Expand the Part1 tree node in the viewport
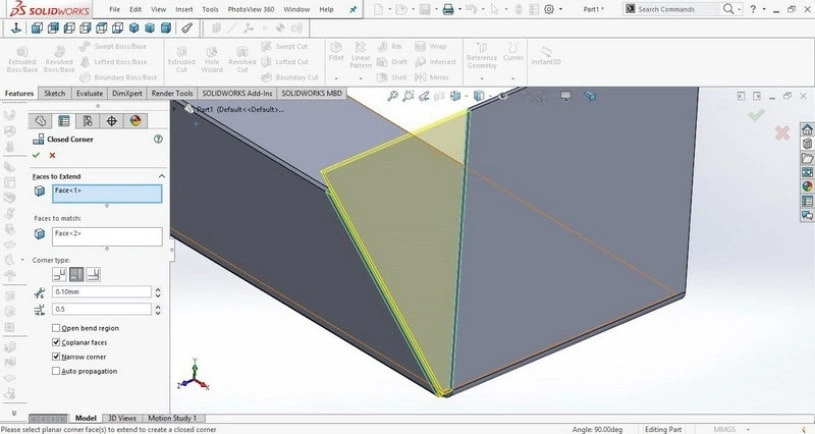 [188, 109]
